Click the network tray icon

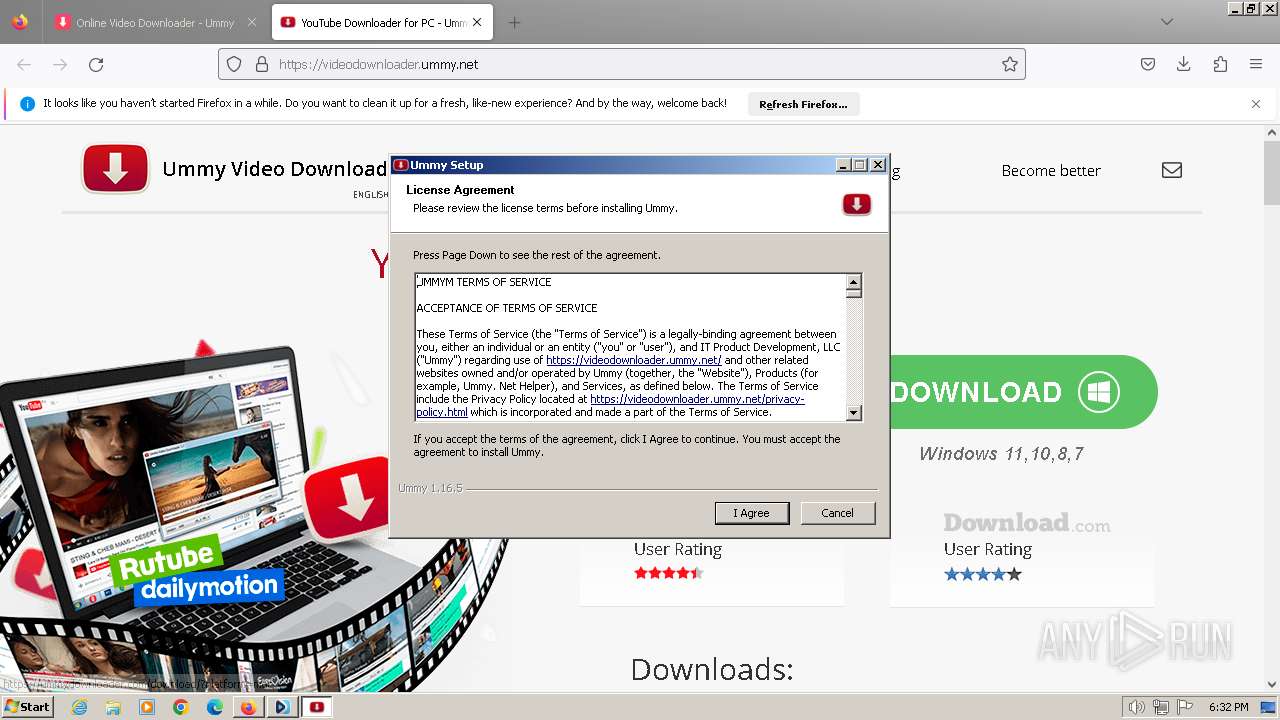pos(1161,707)
